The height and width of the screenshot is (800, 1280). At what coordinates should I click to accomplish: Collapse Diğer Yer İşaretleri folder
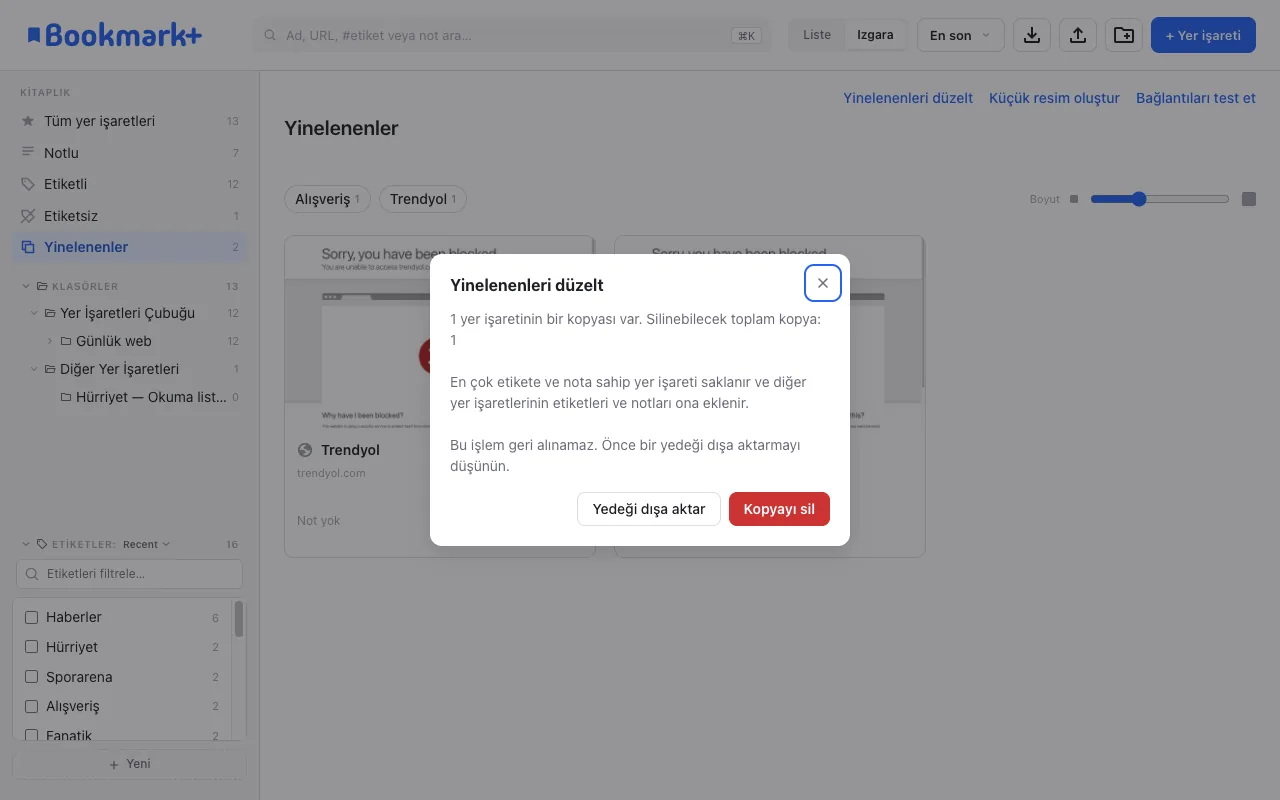pos(34,369)
